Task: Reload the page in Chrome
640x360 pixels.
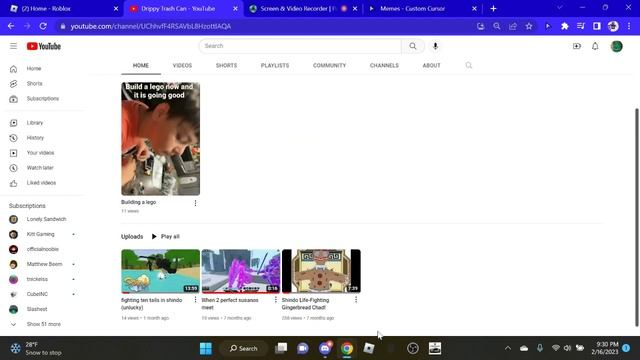Action: point(43,26)
